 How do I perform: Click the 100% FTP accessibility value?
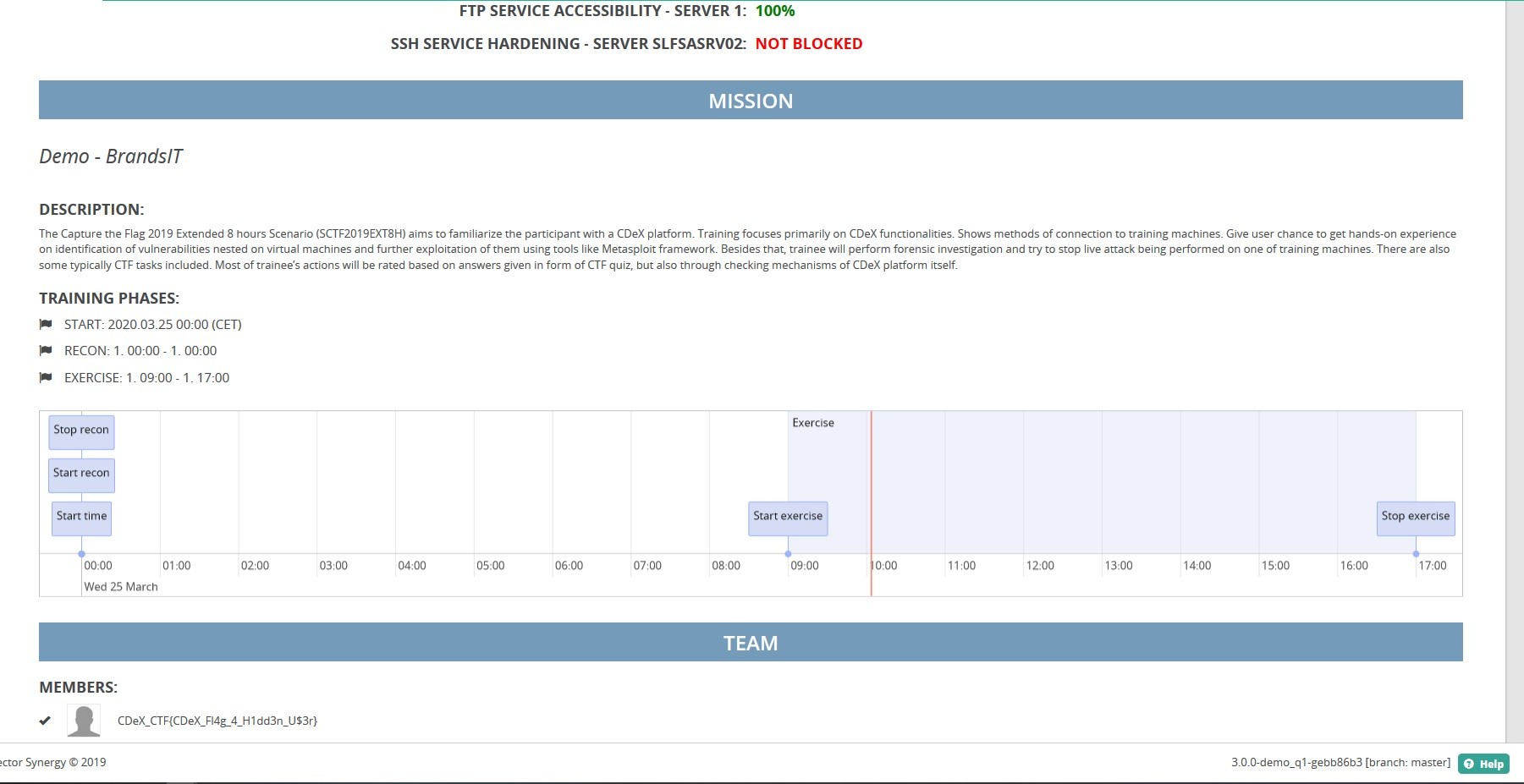(775, 12)
